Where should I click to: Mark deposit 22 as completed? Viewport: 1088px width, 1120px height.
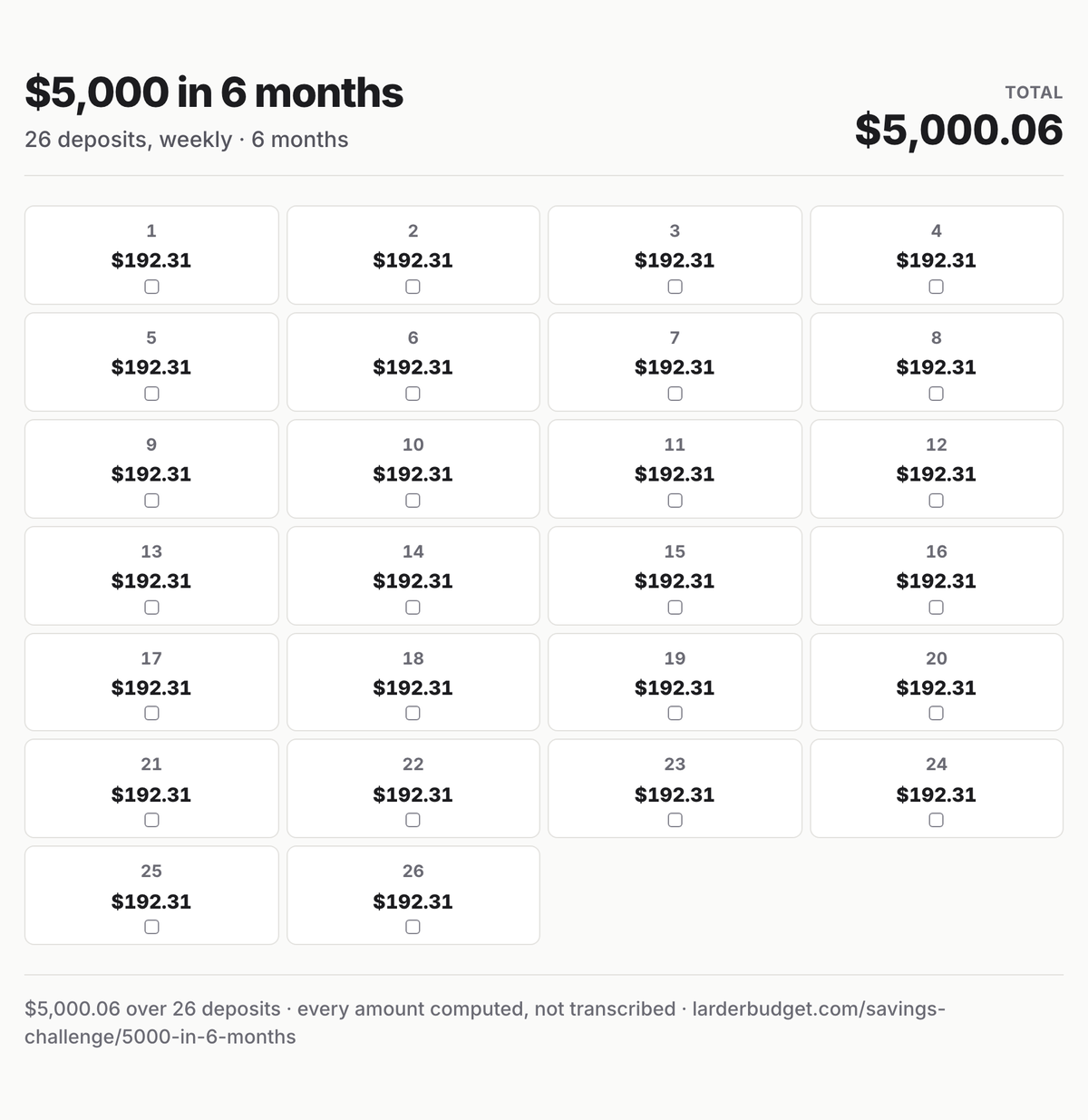tap(413, 820)
